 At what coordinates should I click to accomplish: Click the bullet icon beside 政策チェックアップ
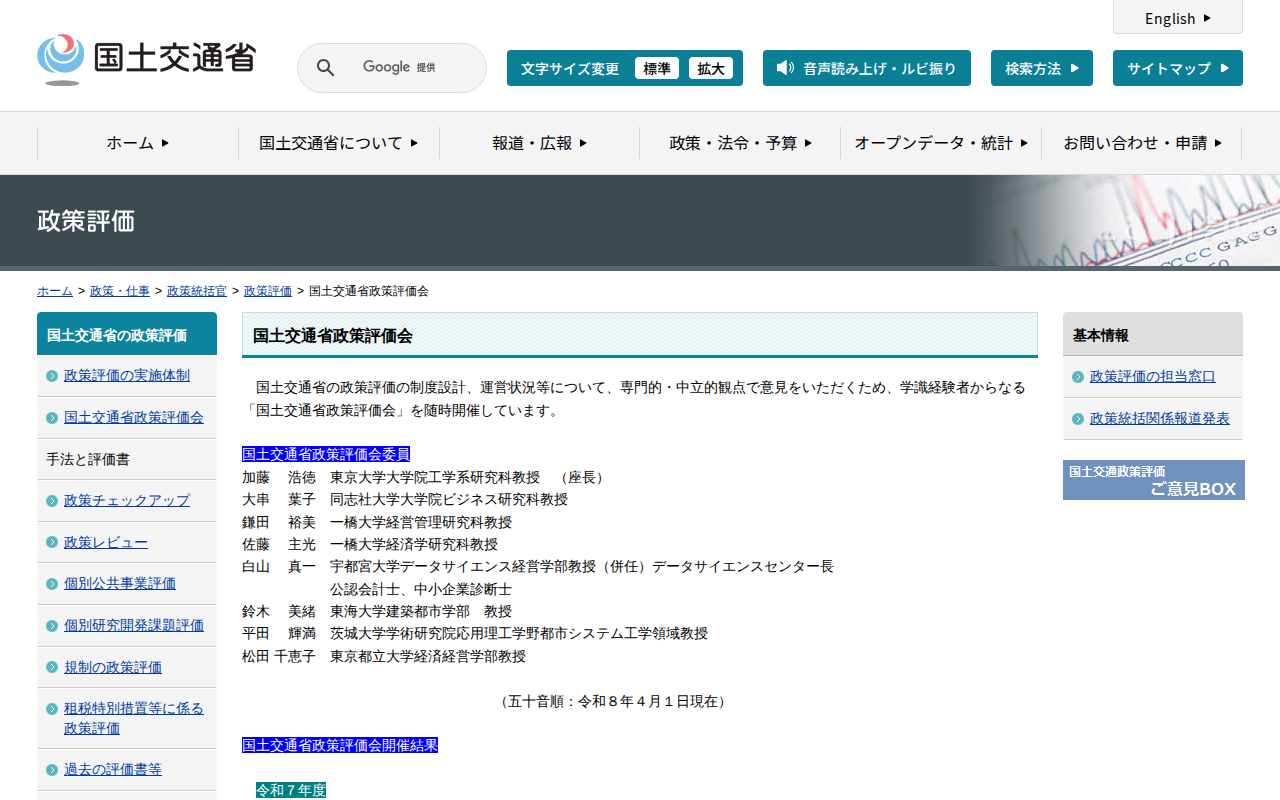pos(52,501)
